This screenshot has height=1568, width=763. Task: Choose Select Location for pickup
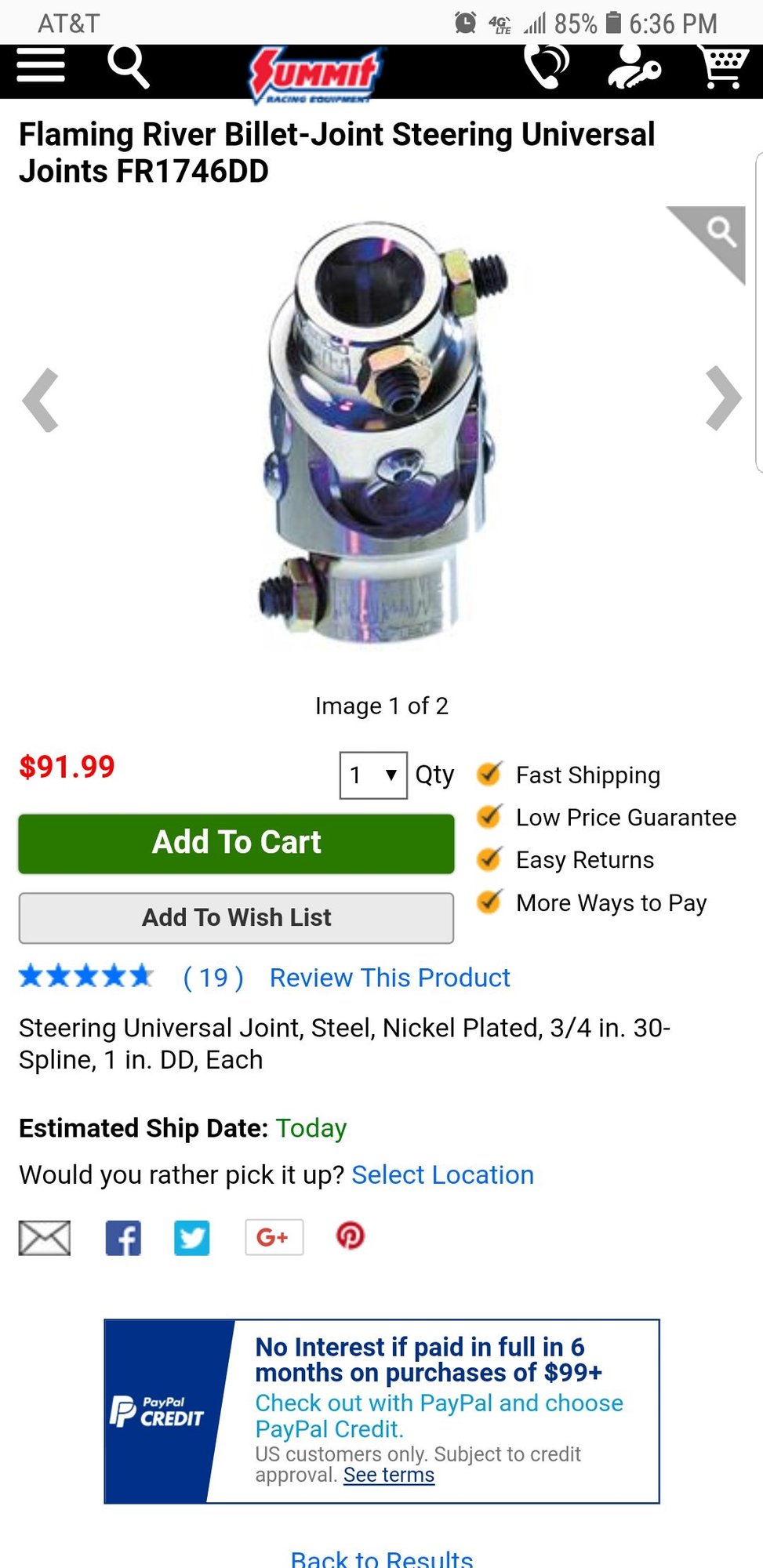442,1174
